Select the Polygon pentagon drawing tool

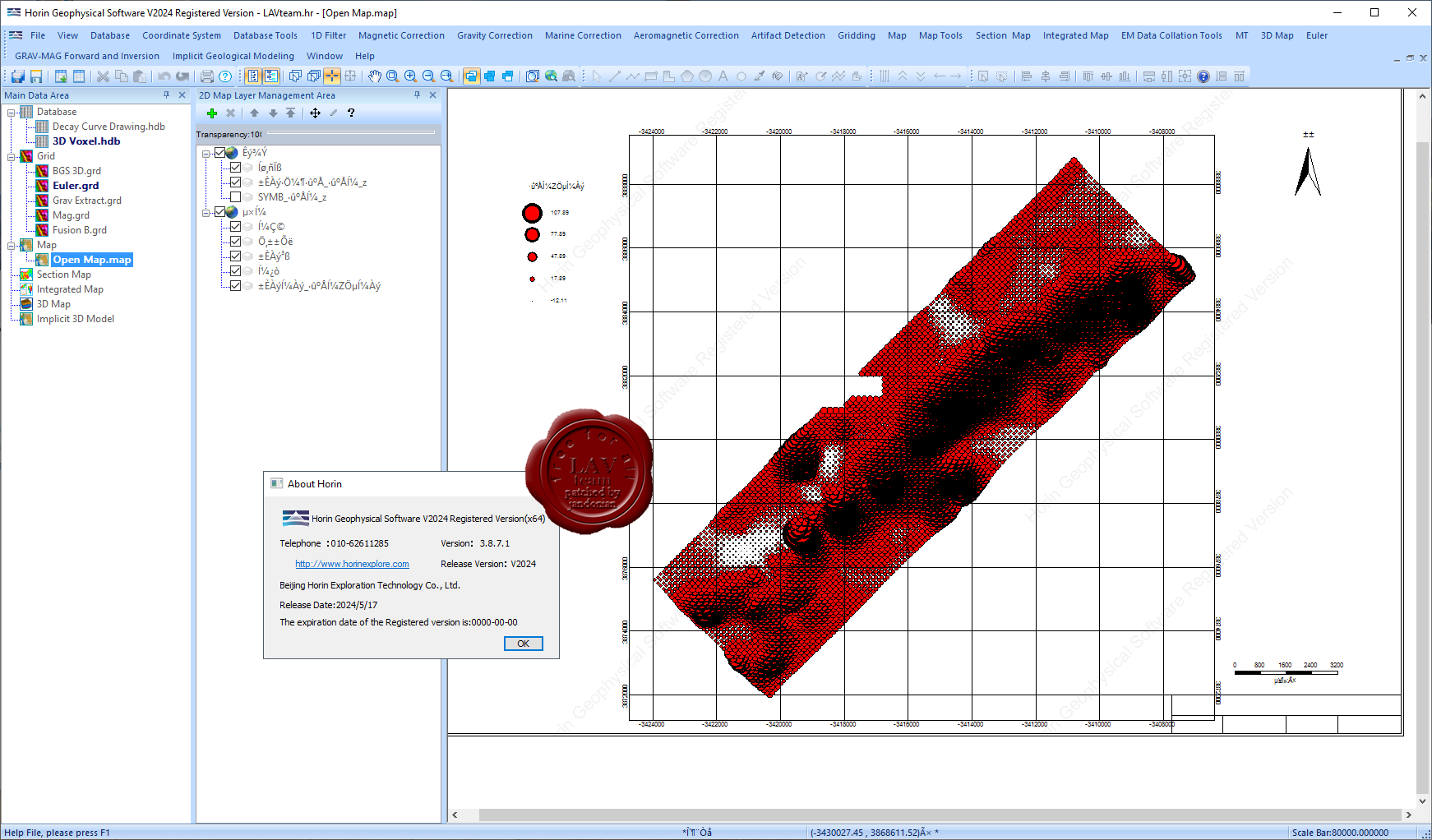[687, 76]
